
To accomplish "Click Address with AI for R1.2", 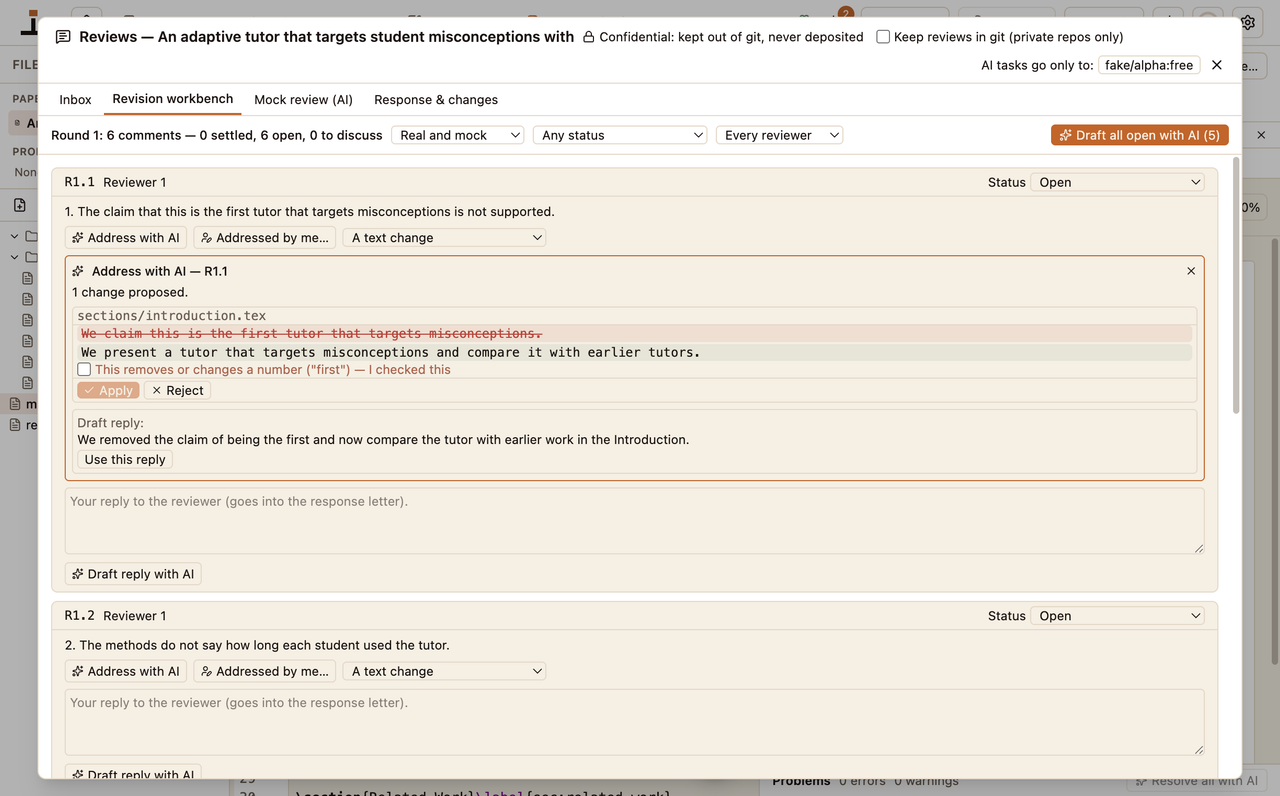I will (126, 672).
